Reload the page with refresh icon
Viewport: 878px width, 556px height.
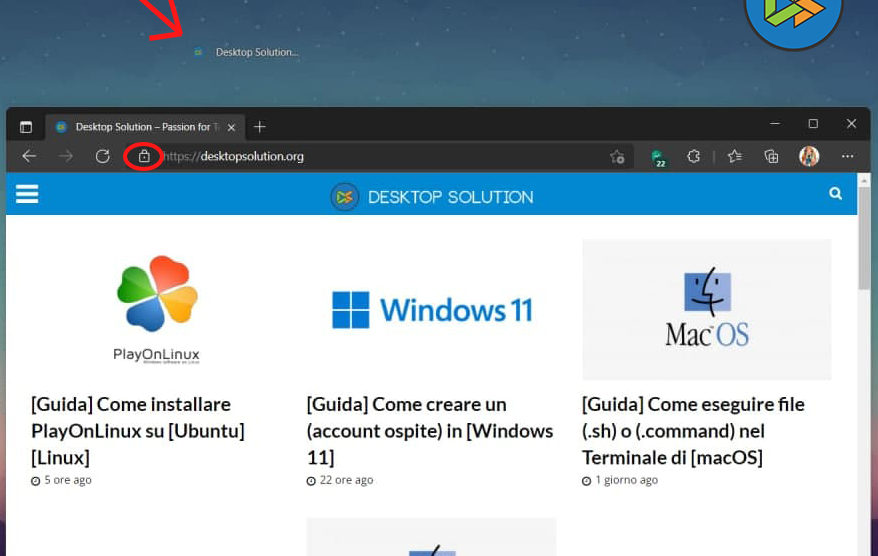click(x=102, y=156)
